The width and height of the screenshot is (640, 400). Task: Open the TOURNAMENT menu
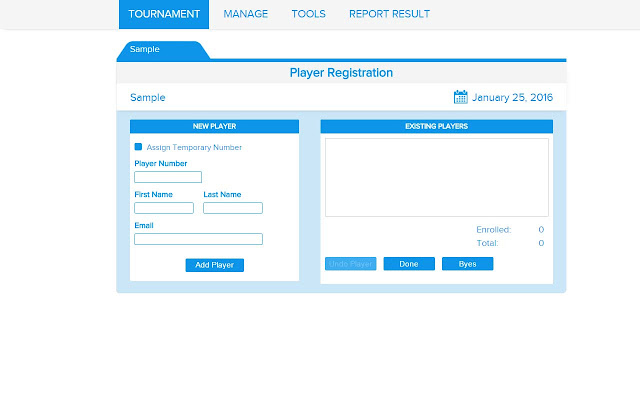(164, 14)
